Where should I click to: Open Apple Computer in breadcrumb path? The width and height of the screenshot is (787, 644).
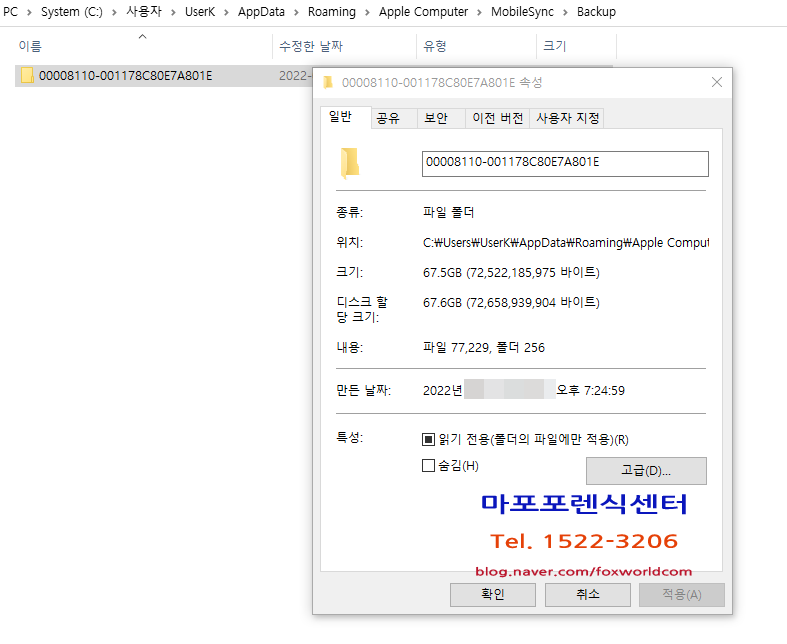(423, 12)
